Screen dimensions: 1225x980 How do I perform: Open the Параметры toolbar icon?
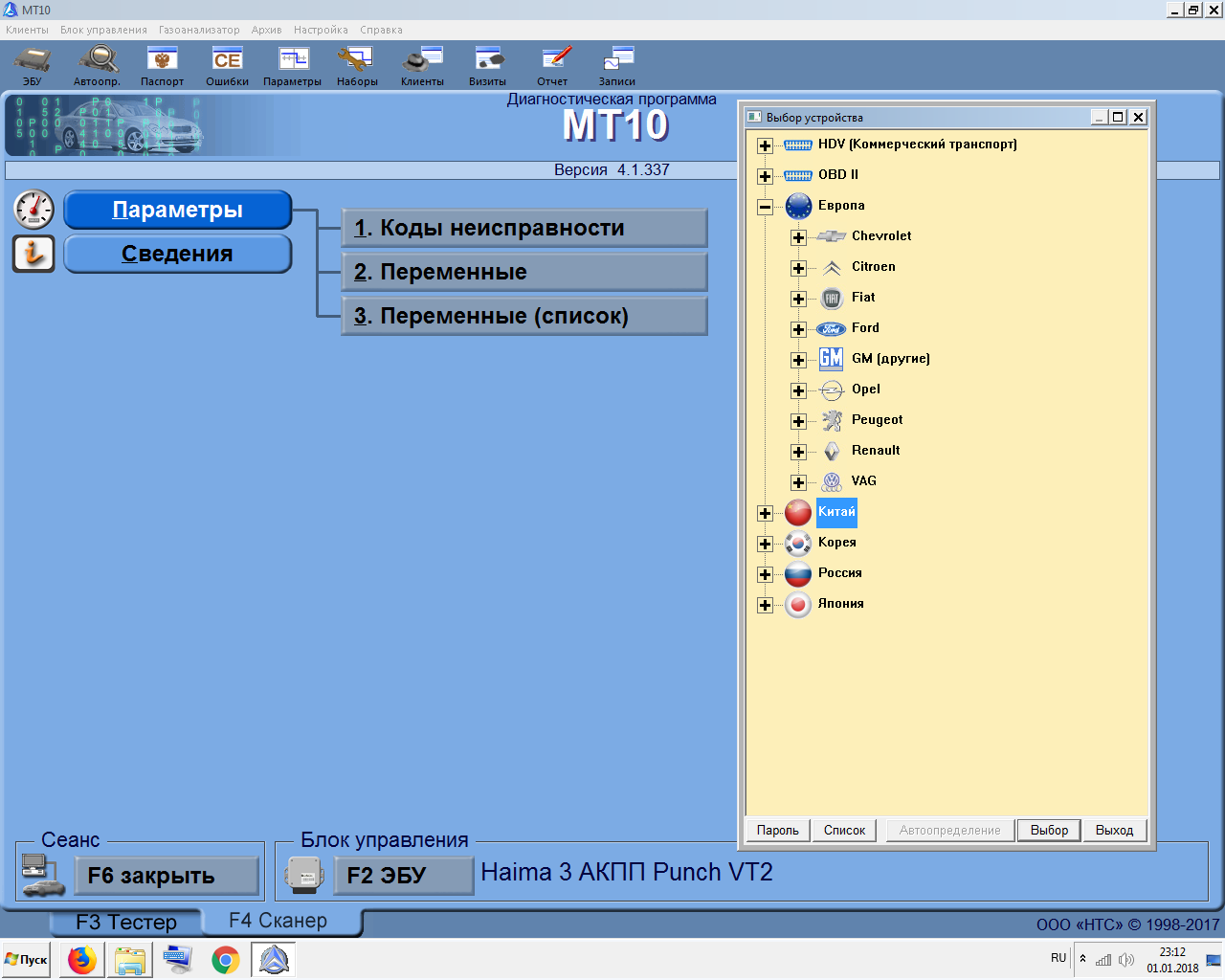[x=292, y=65]
